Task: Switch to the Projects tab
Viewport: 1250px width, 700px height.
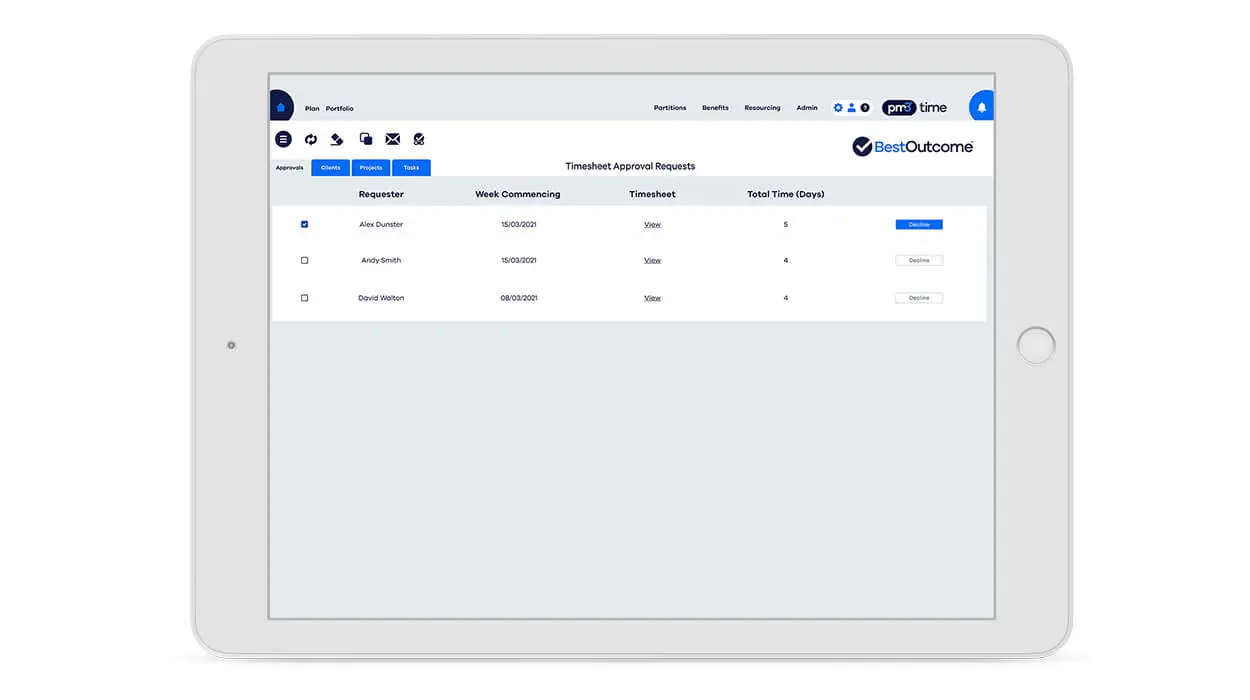Action: [x=371, y=168]
